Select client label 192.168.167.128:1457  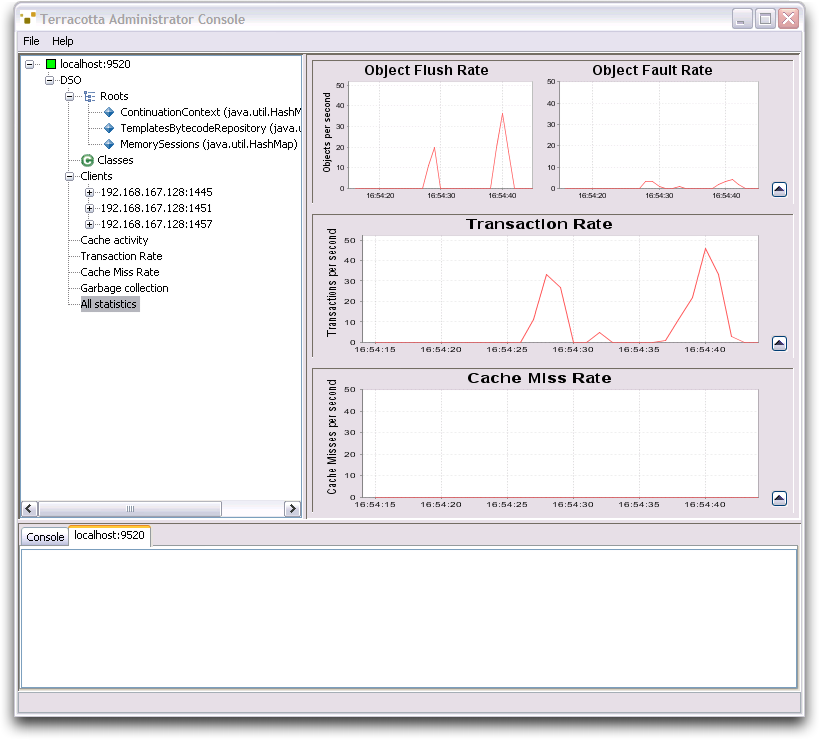[x=156, y=225]
